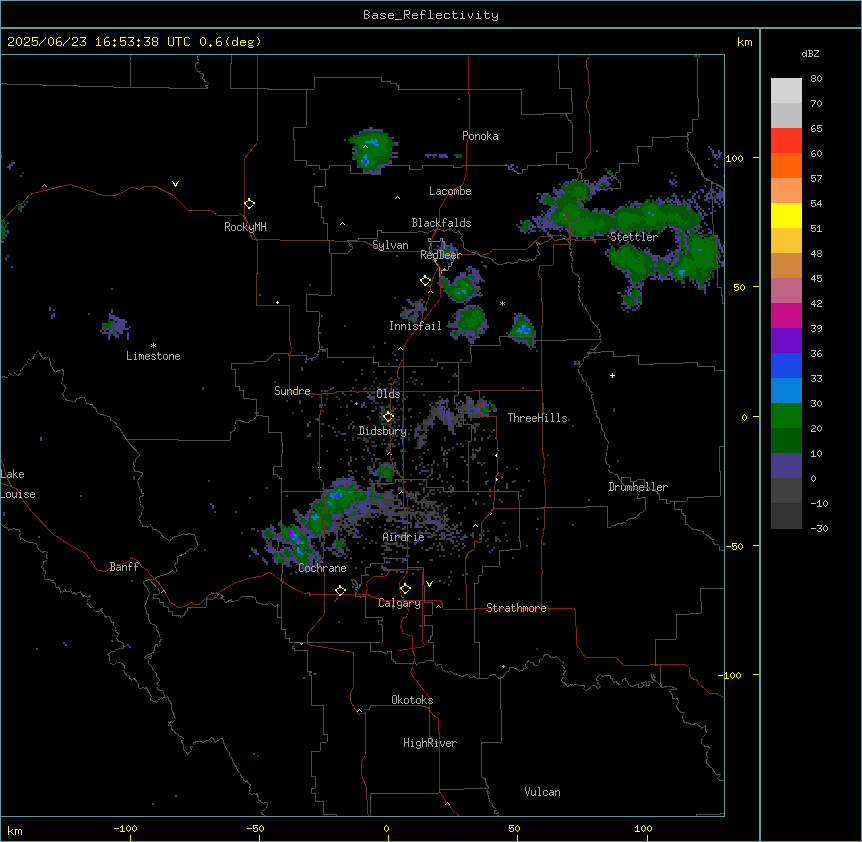The height and width of the screenshot is (842, 862).
Task: Select the ThreeHills label
Action: [537, 418]
